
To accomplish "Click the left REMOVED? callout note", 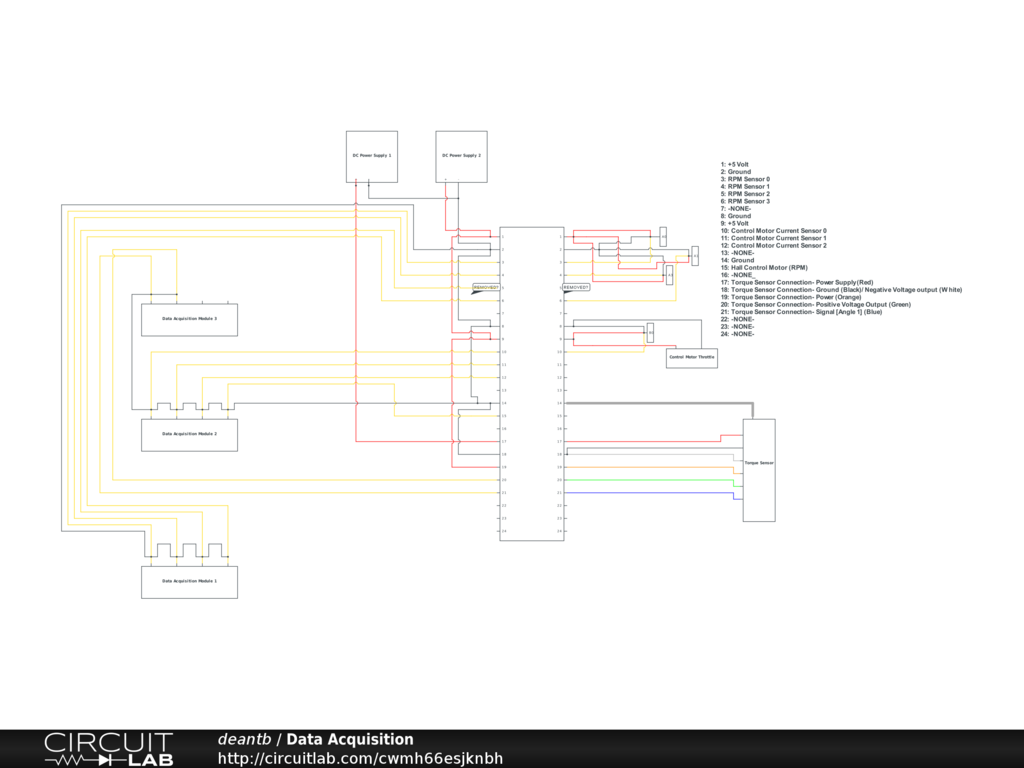I will (x=485, y=287).
